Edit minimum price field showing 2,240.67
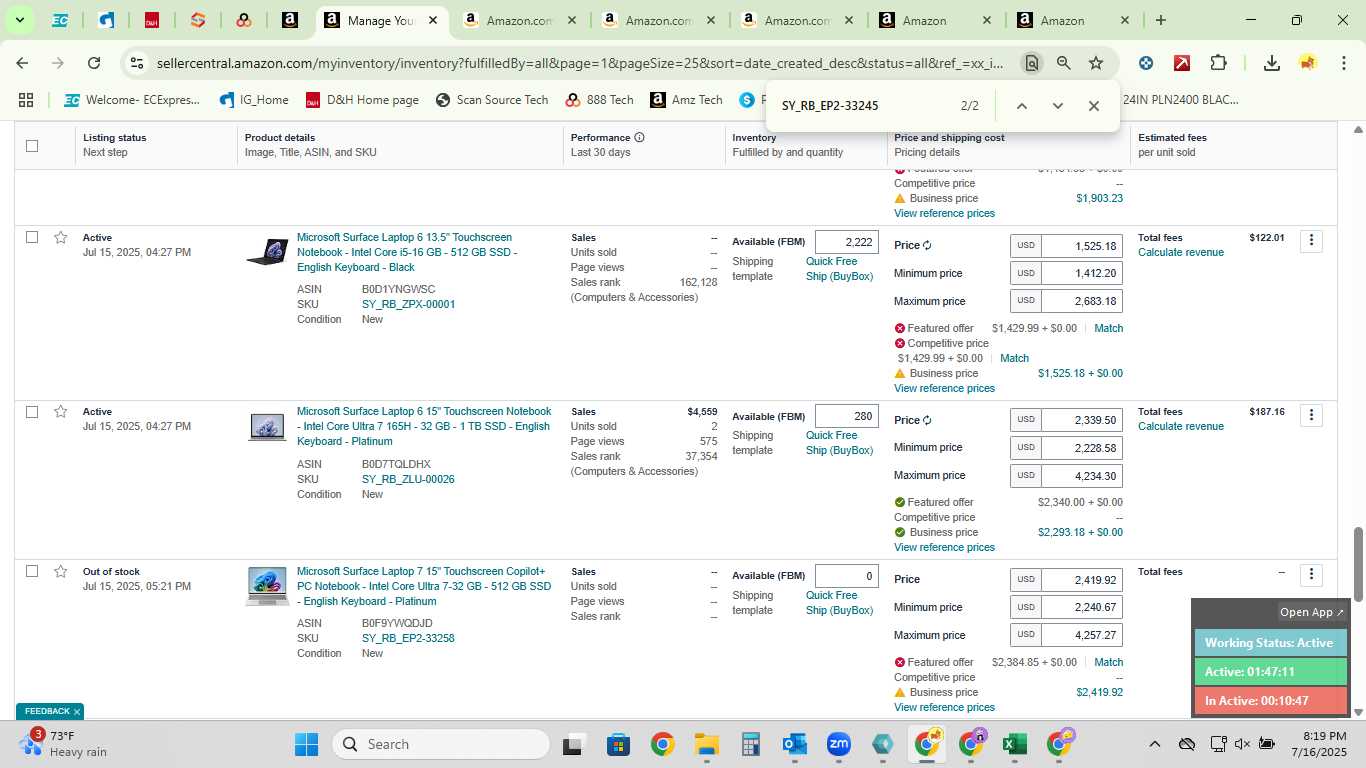 point(1082,607)
